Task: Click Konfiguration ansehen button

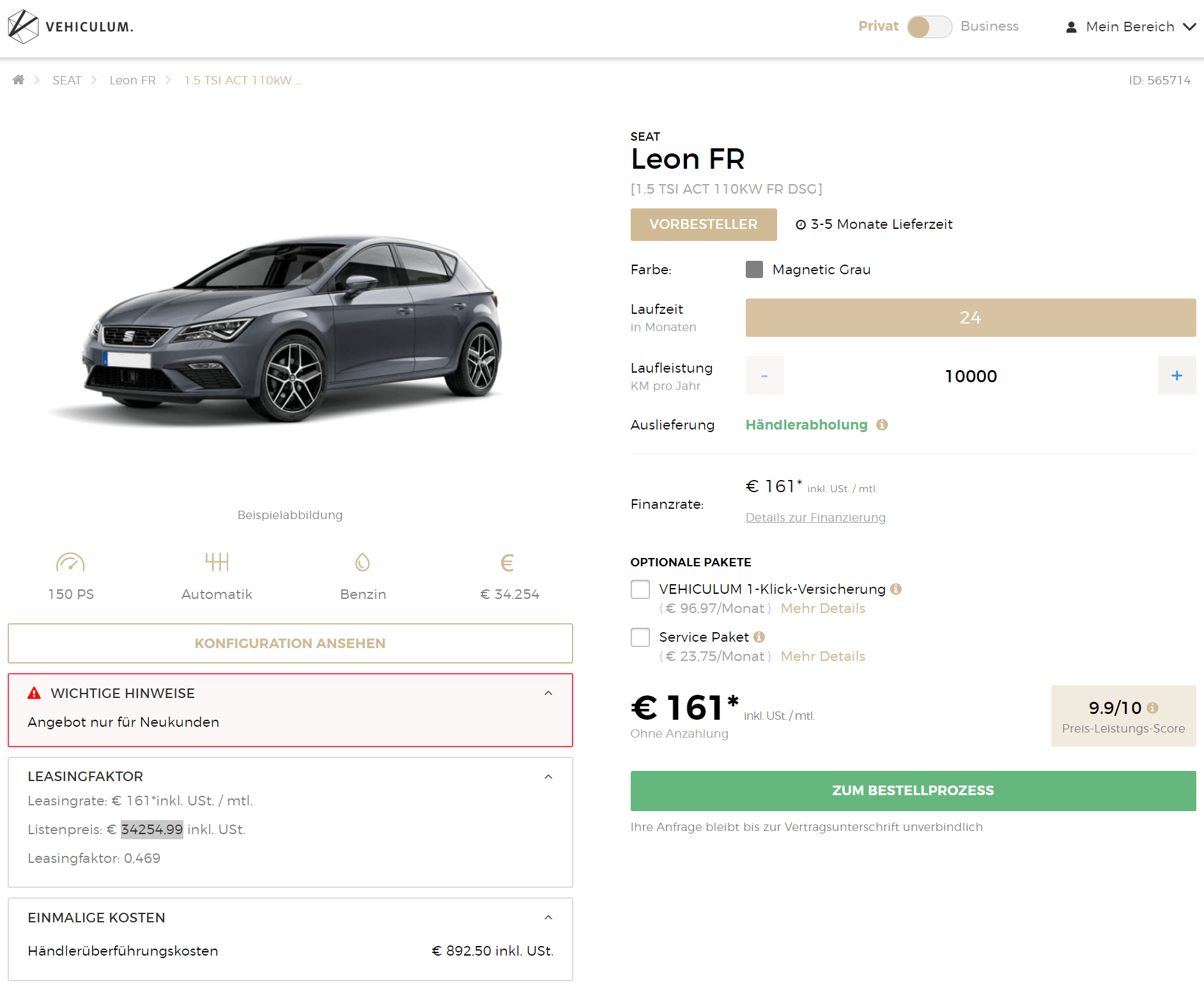Action: [290, 644]
